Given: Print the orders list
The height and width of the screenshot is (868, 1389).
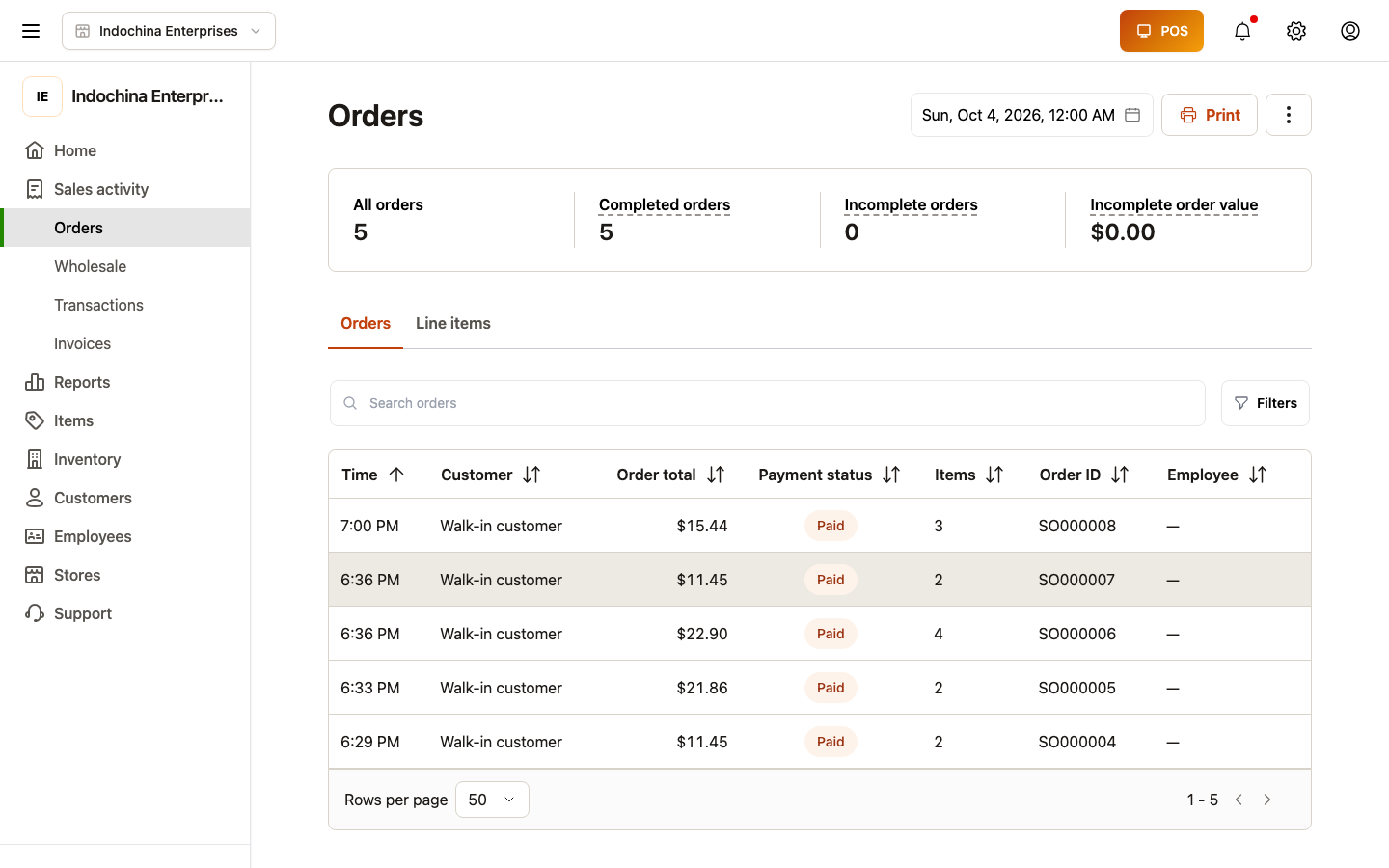Looking at the screenshot, I should (x=1210, y=115).
